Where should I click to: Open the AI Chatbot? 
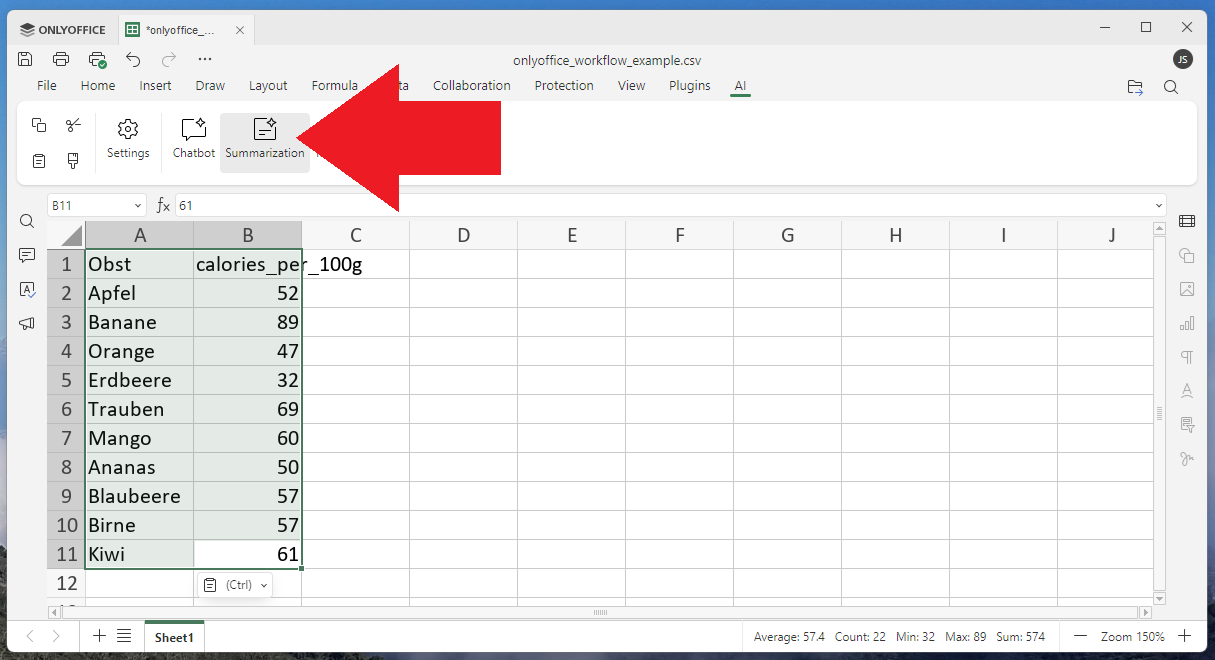tap(193, 139)
